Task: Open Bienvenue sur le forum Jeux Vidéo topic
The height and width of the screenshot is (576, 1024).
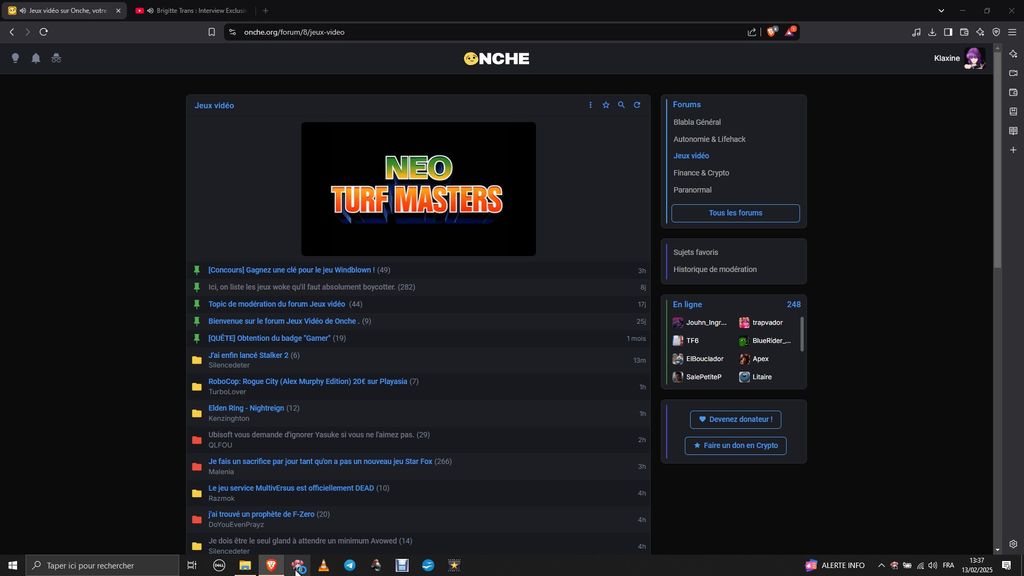Action: [283, 321]
